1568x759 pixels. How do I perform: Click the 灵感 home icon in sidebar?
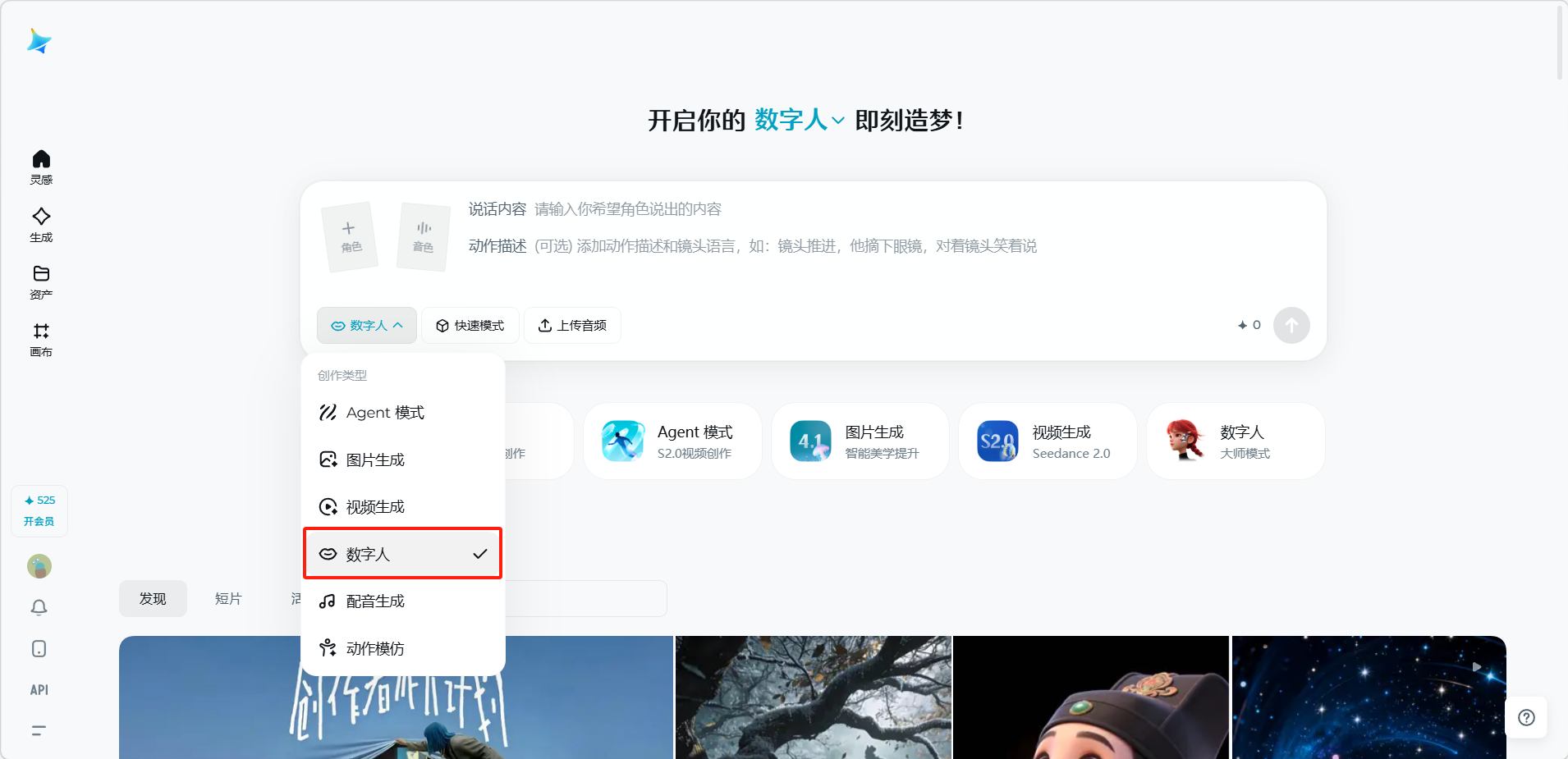coord(41,167)
